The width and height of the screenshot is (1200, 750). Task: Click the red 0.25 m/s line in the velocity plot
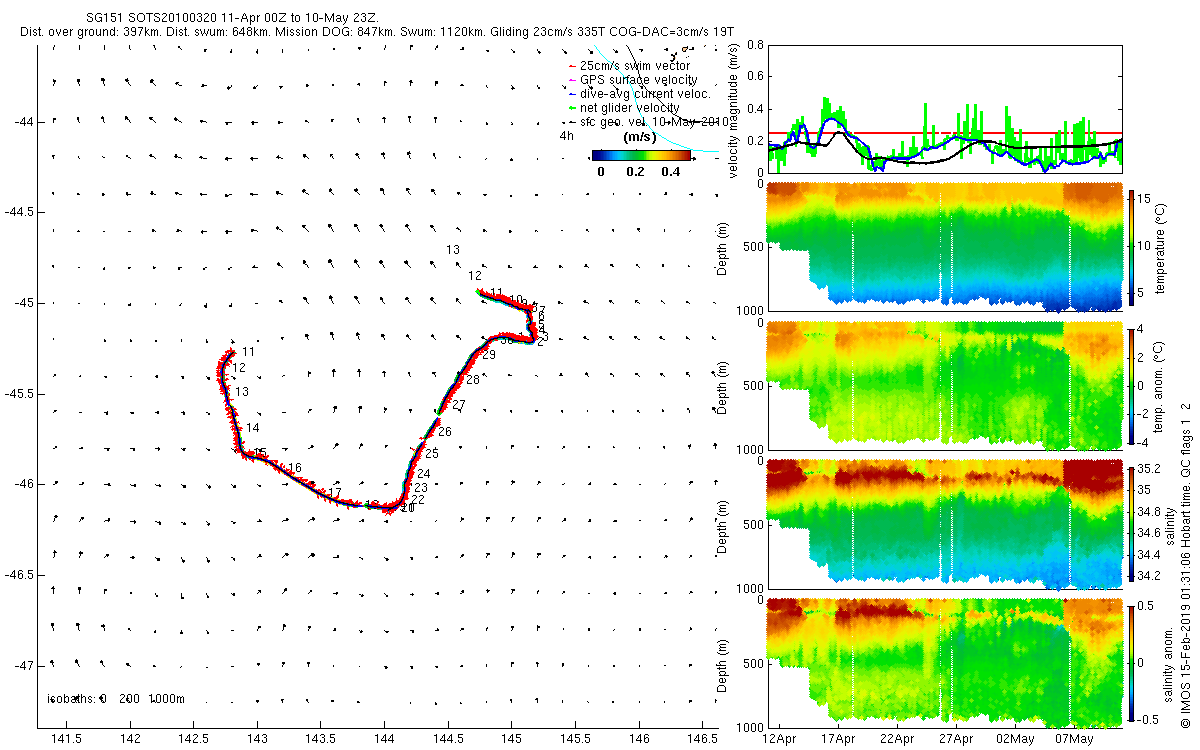[x=945, y=132]
